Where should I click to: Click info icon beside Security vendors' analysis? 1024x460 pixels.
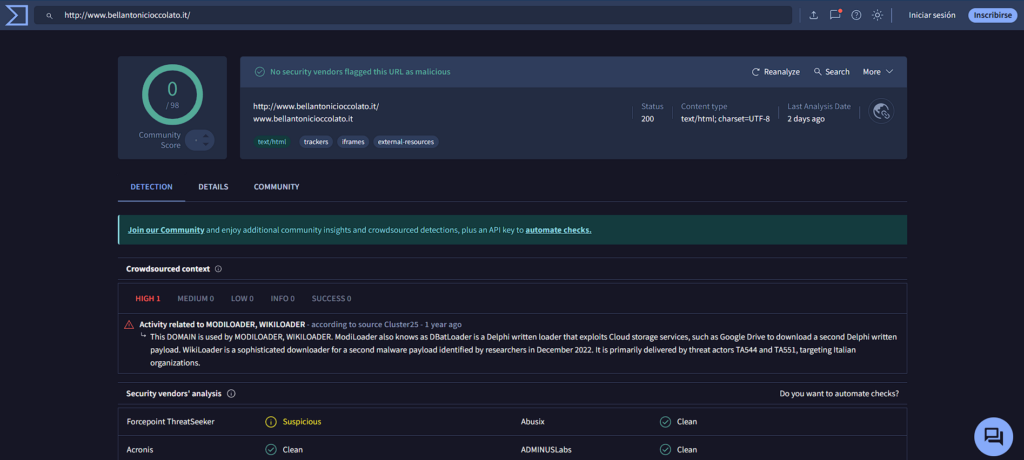231,394
